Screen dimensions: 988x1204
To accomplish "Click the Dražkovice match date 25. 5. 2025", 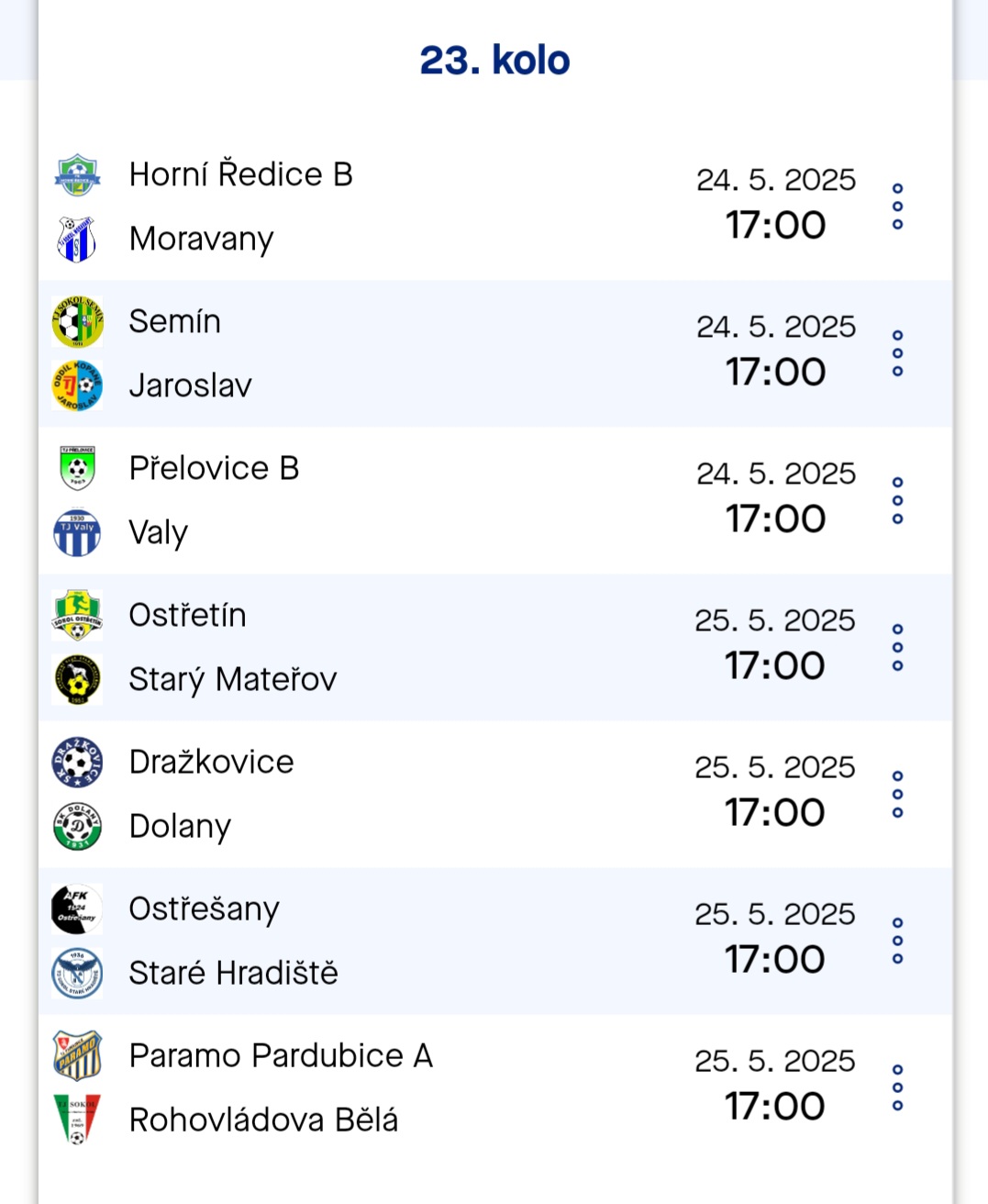I will click(774, 767).
